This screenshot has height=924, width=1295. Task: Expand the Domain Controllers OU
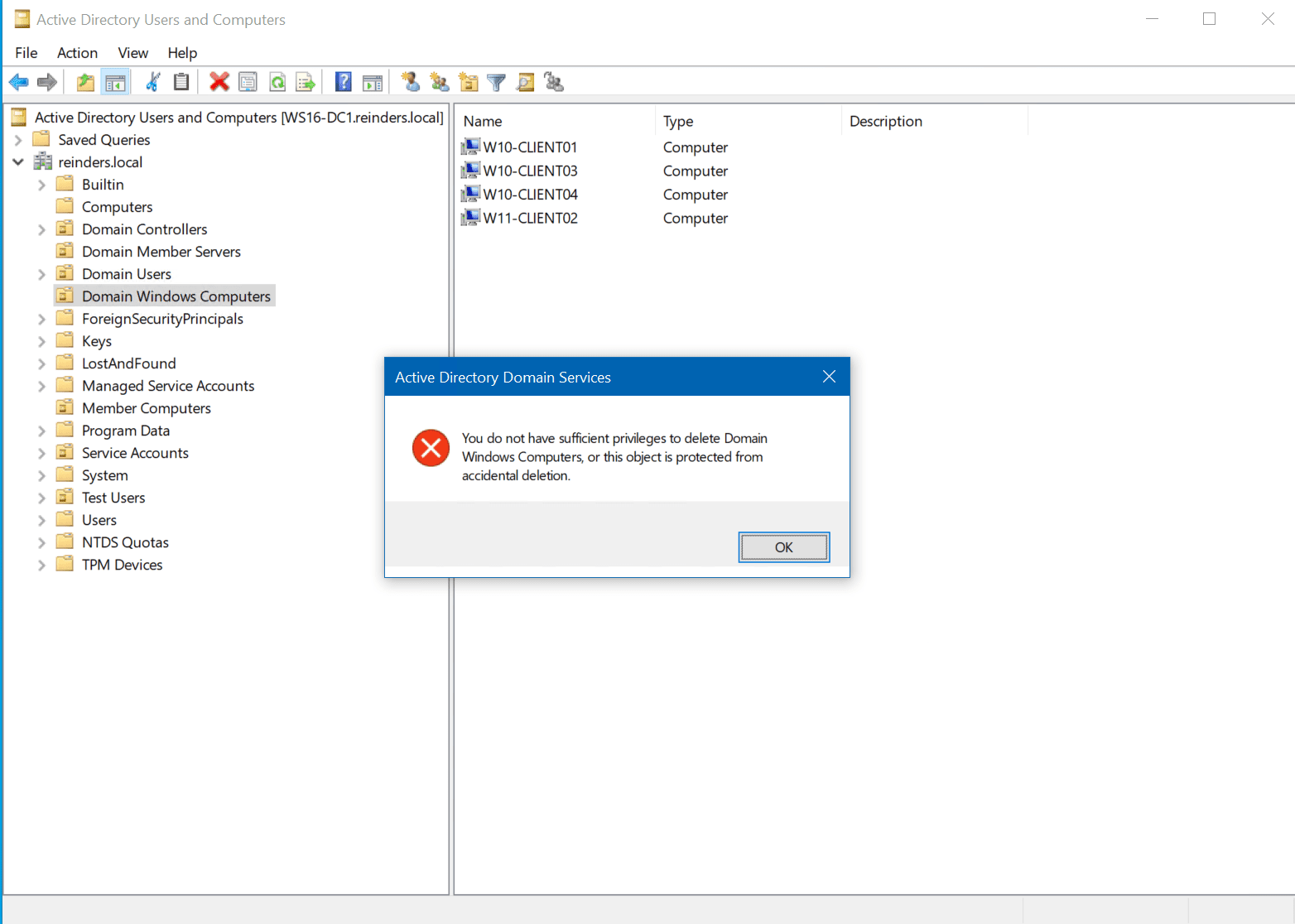coord(41,229)
